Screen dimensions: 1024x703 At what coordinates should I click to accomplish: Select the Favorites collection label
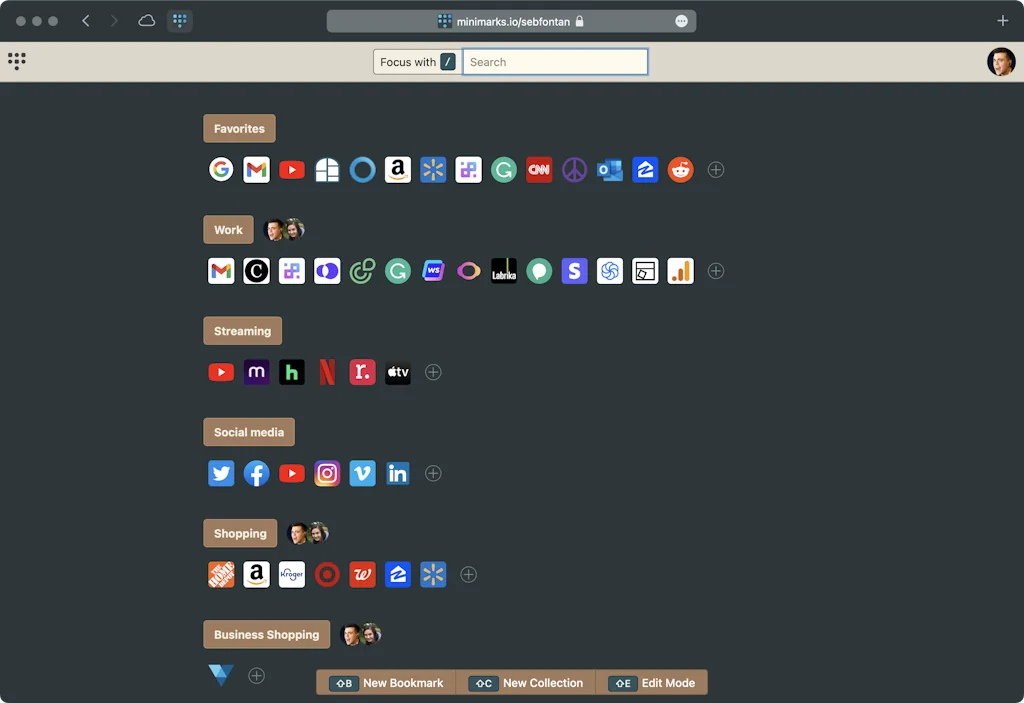tap(240, 129)
